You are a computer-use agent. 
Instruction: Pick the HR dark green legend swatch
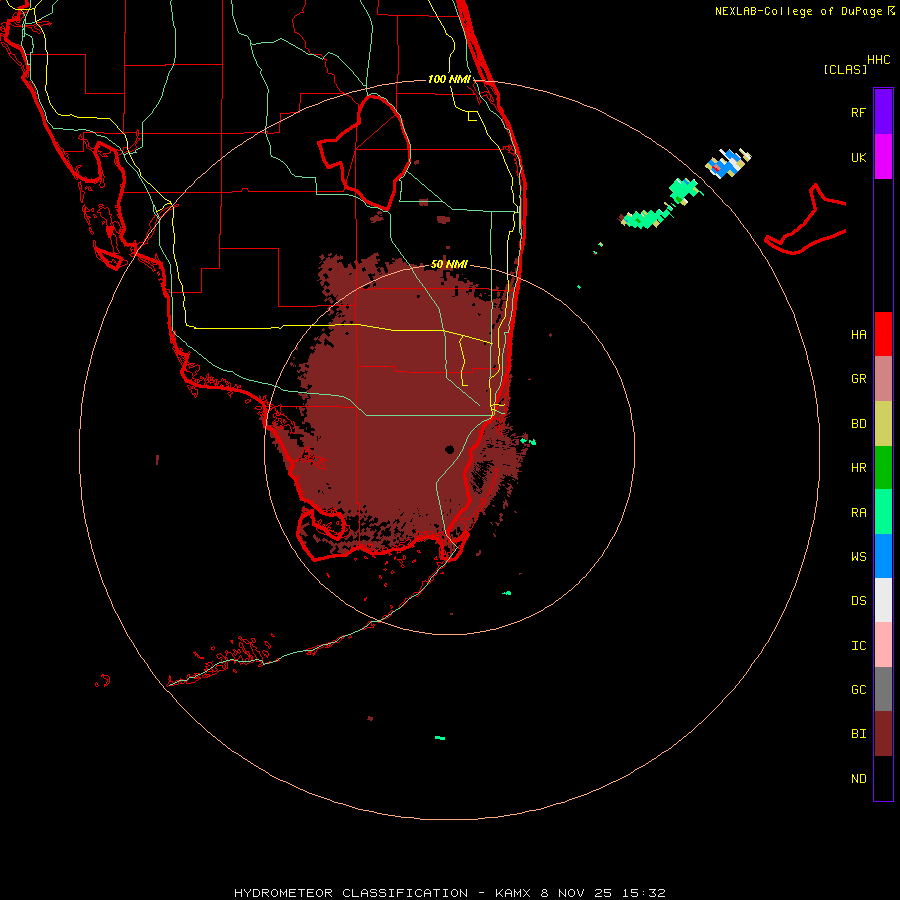[x=883, y=467]
